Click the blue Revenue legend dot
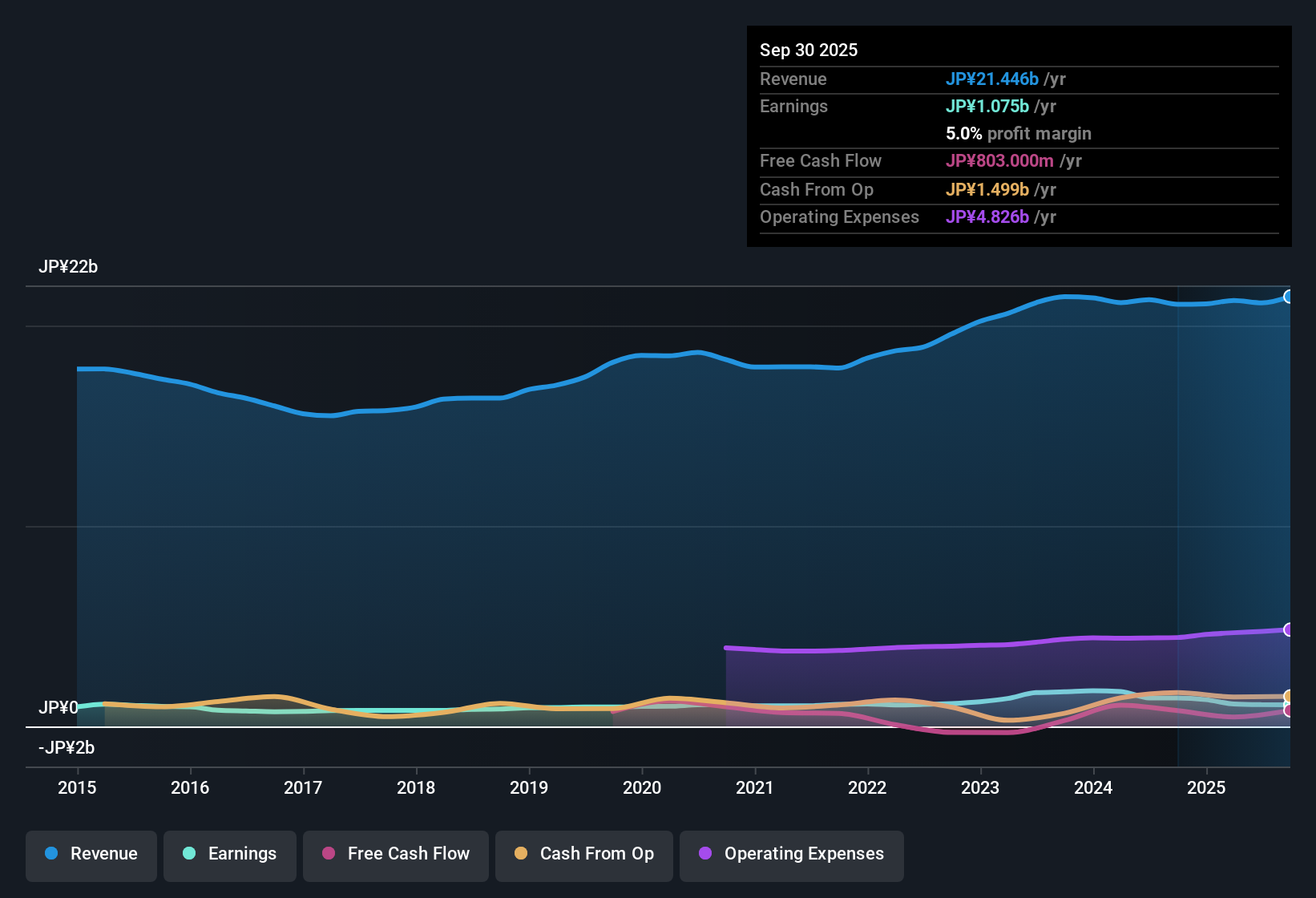This screenshot has height=898, width=1316. tap(51, 854)
